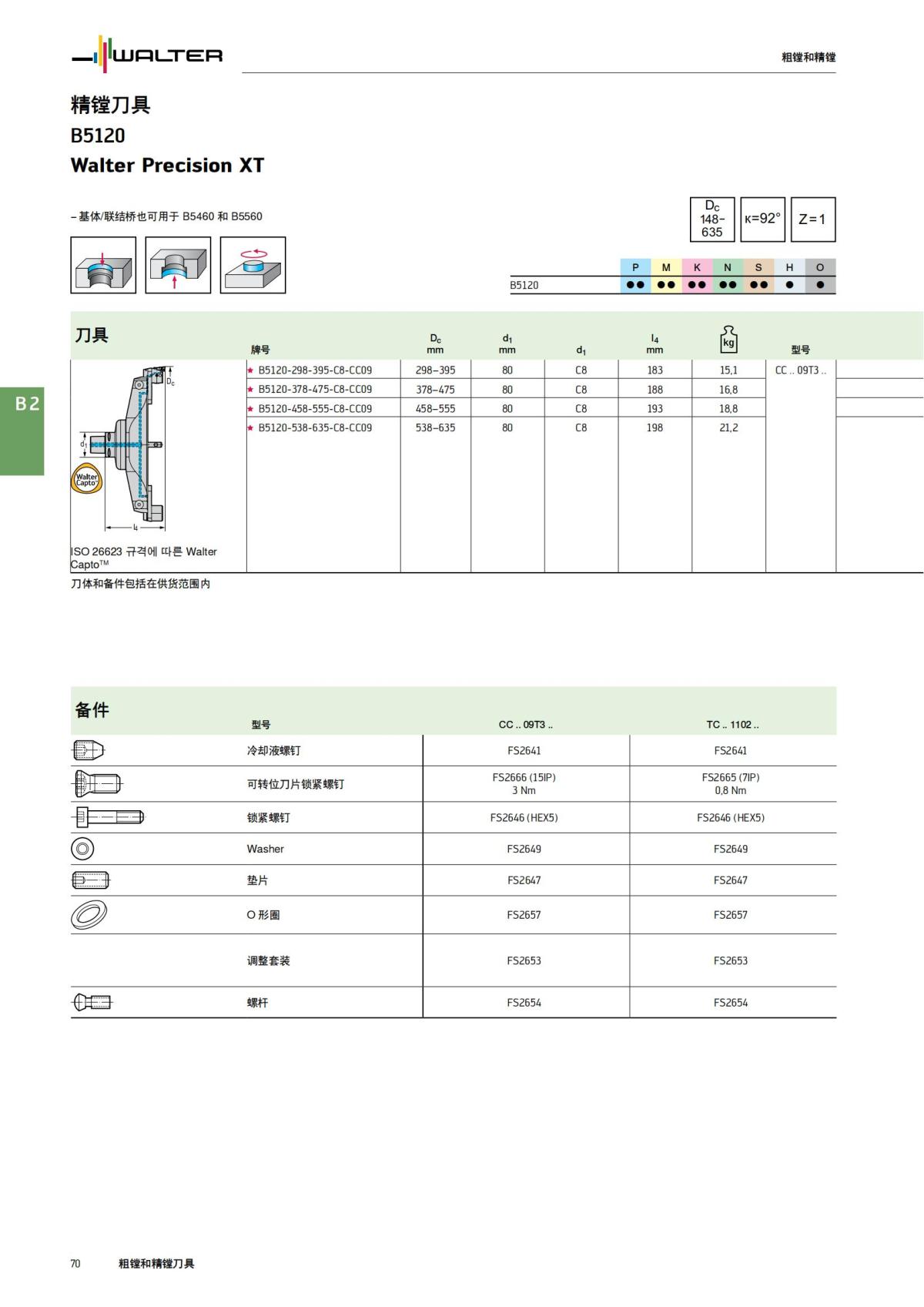The image size is (924, 1307).
Task: Click the 粗镗和精镗 page header text
Action: pyautogui.click(x=808, y=57)
